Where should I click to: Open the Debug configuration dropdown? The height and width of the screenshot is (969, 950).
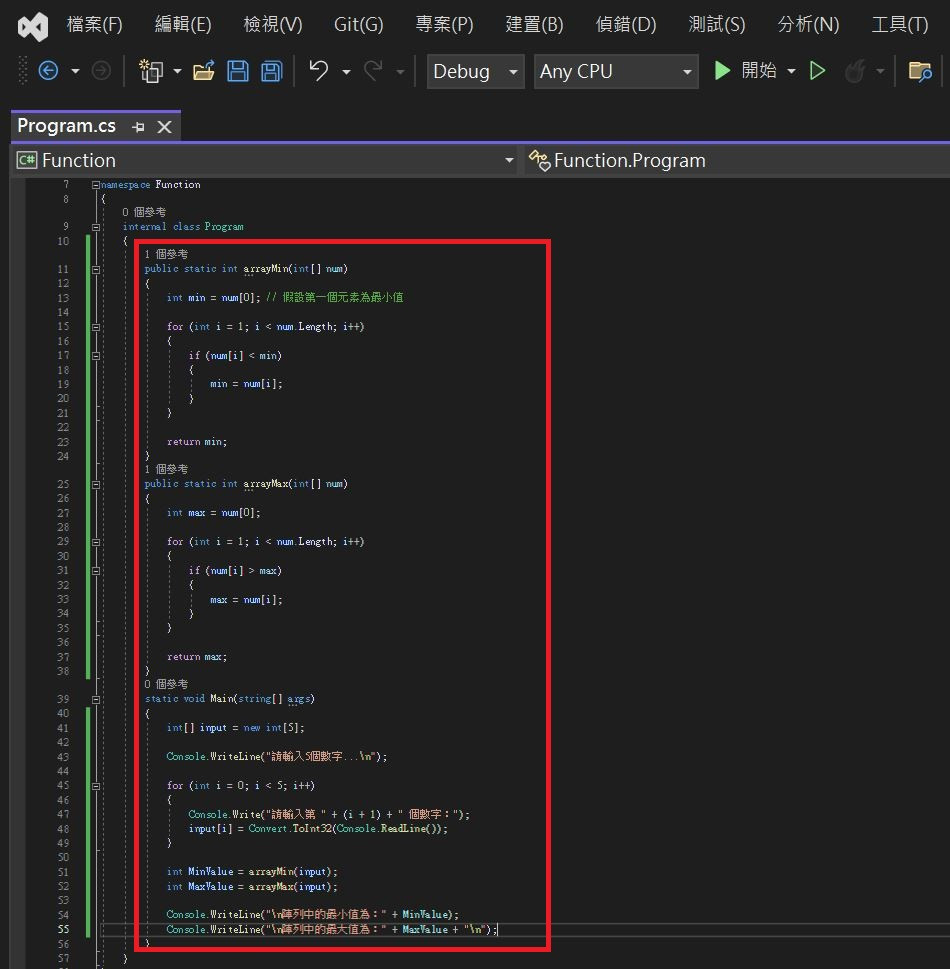pyautogui.click(x=475, y=72)
